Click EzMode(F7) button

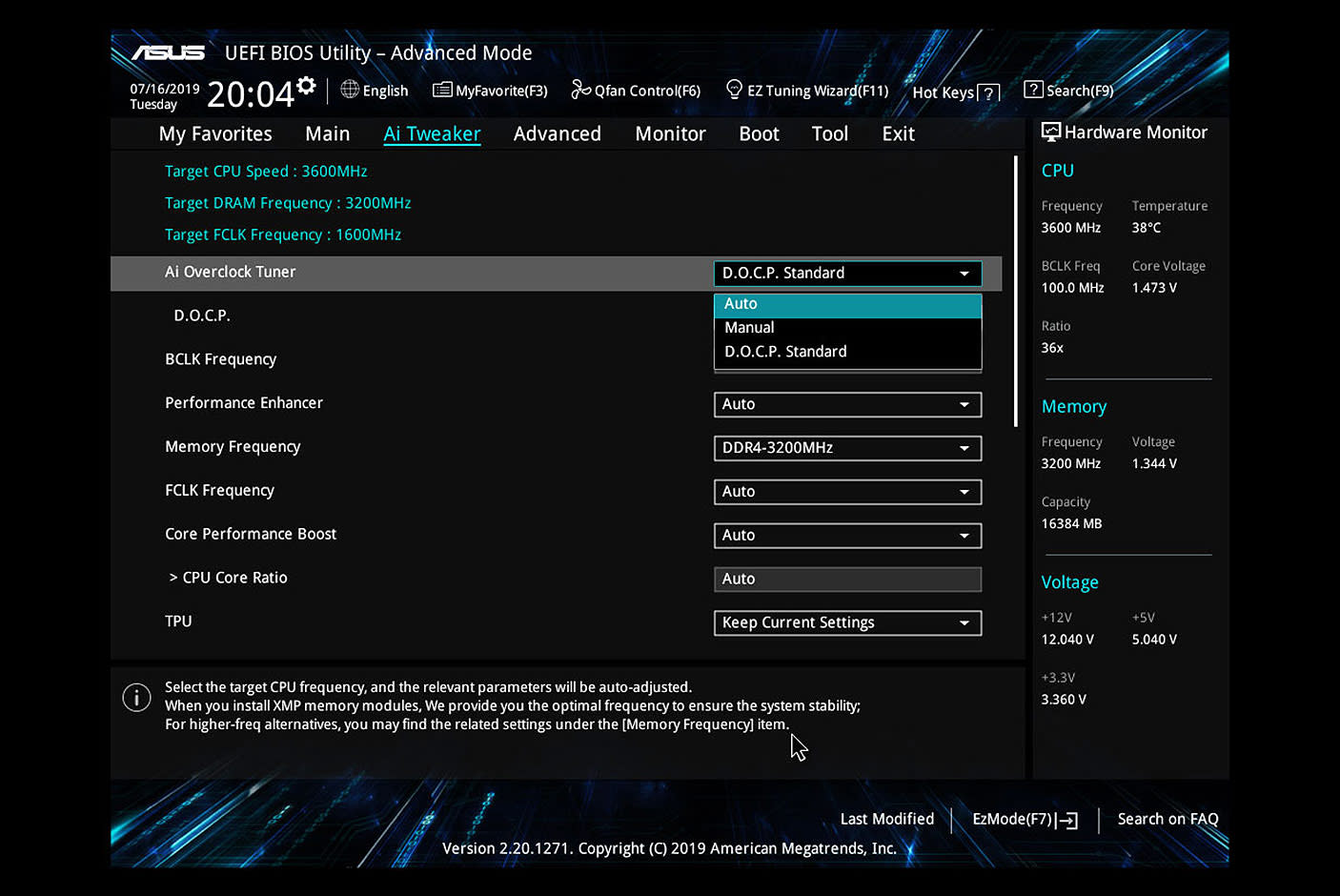click(x=1025, y=820)
